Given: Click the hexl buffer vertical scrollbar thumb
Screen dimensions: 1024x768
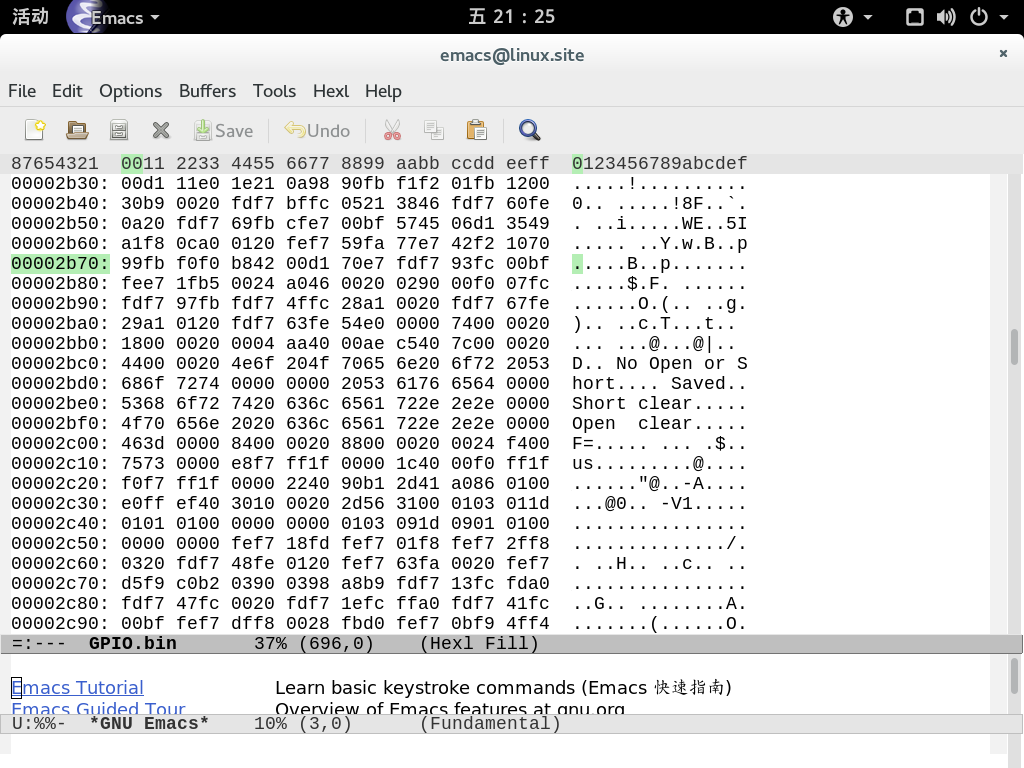Looking at the screenshot, I should 1014,347.
